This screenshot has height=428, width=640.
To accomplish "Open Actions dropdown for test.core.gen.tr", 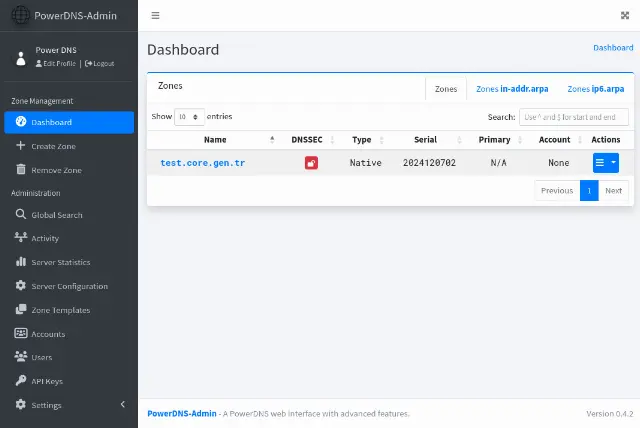I will pos(606,163).
